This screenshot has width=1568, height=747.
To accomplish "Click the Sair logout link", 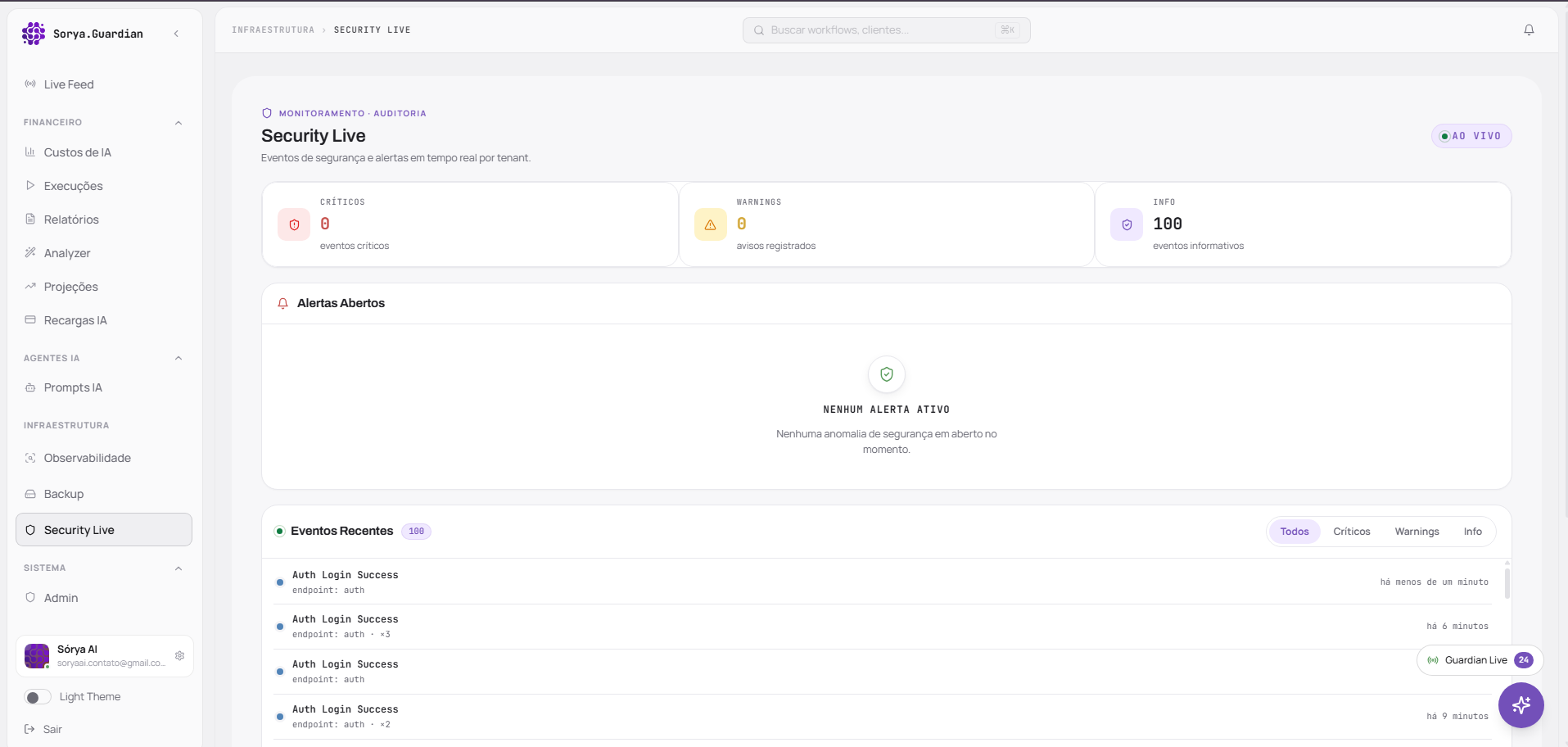I will [x=43, y=729].
